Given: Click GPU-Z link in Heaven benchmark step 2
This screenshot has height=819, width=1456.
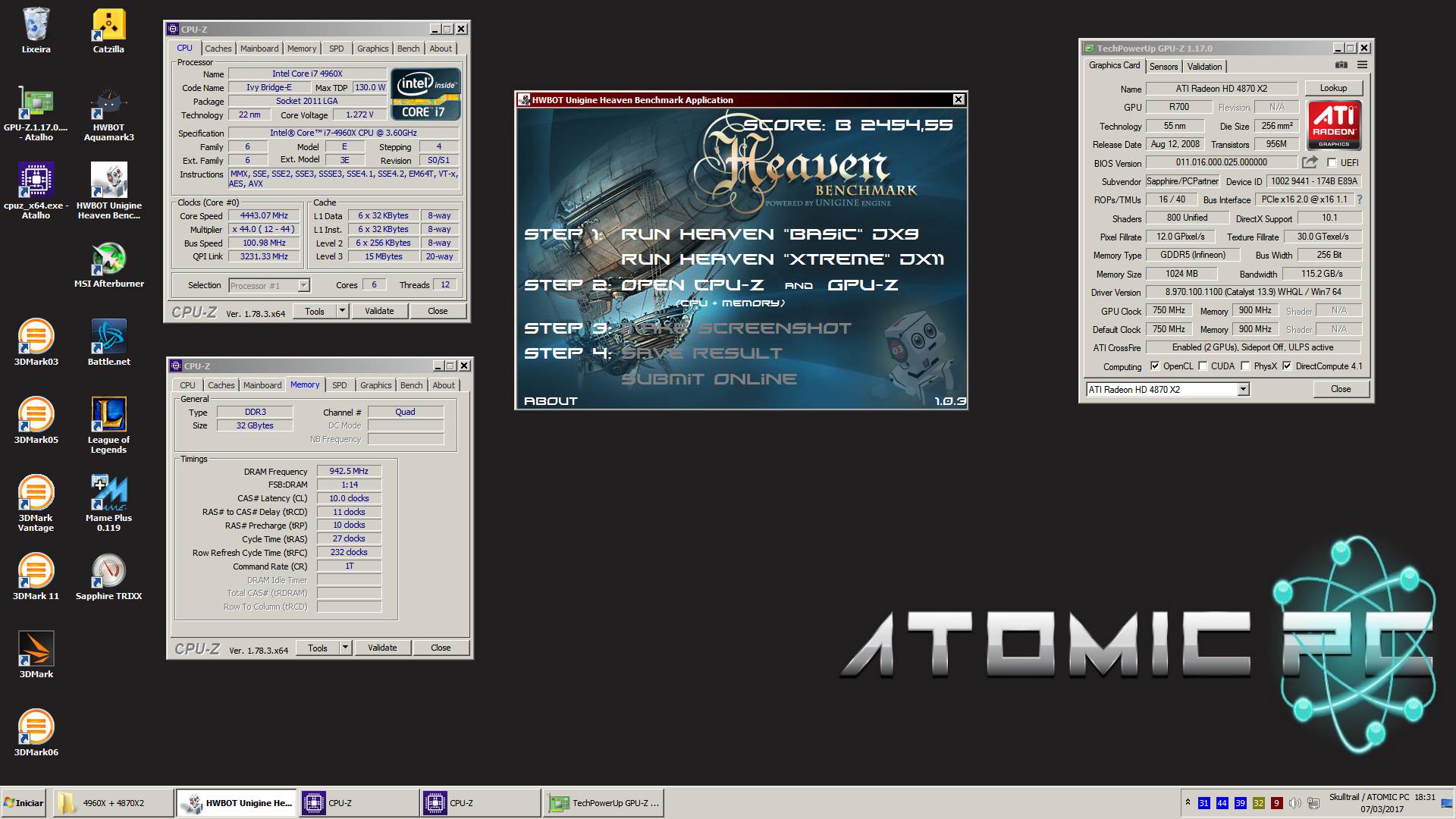Looking at the screenshot, I should [863, 285].
